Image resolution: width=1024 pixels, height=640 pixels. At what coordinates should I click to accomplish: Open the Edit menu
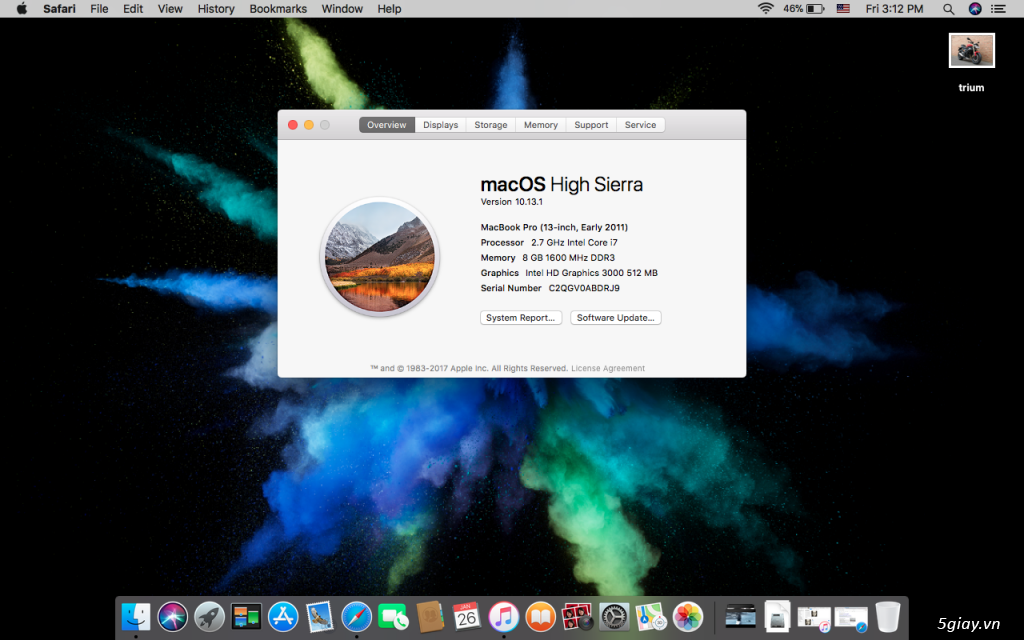133,8
